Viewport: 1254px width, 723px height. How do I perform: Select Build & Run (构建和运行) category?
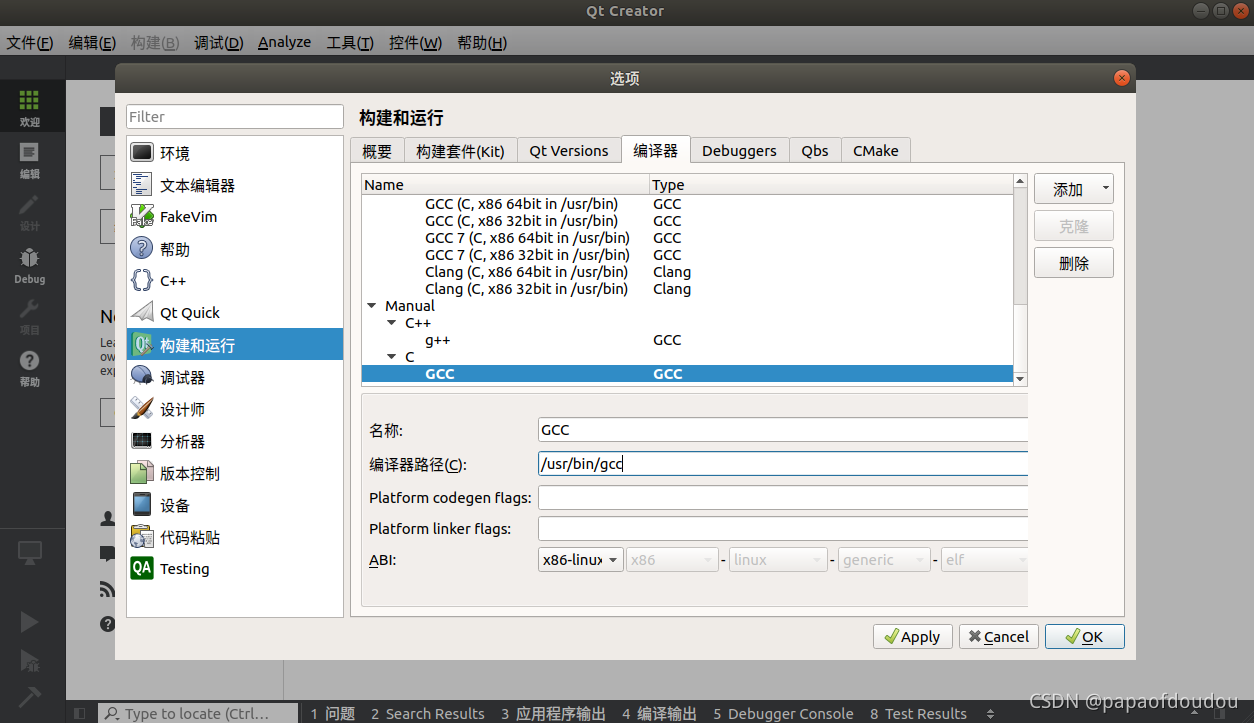point(235,345)
